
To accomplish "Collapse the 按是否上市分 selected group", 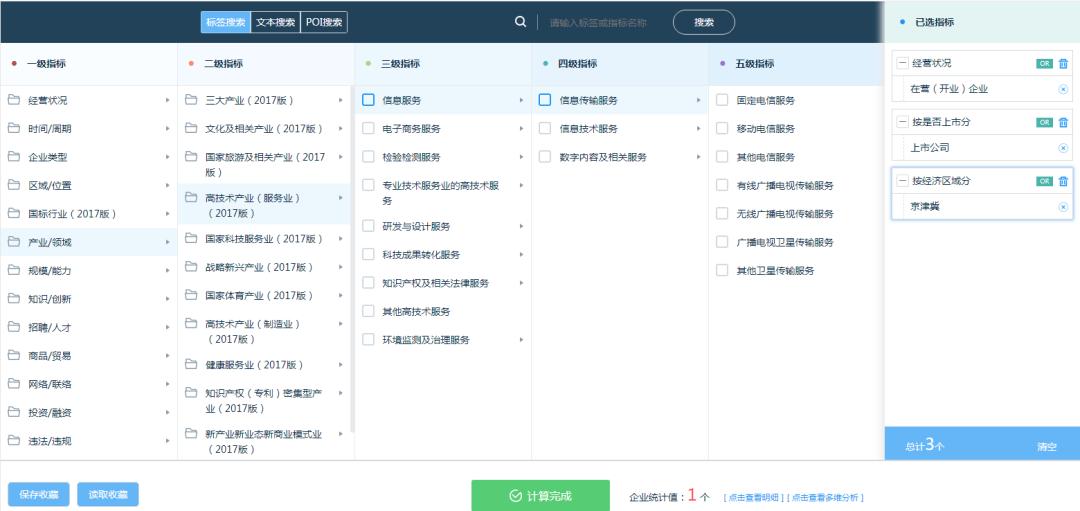I will [902, 122].
